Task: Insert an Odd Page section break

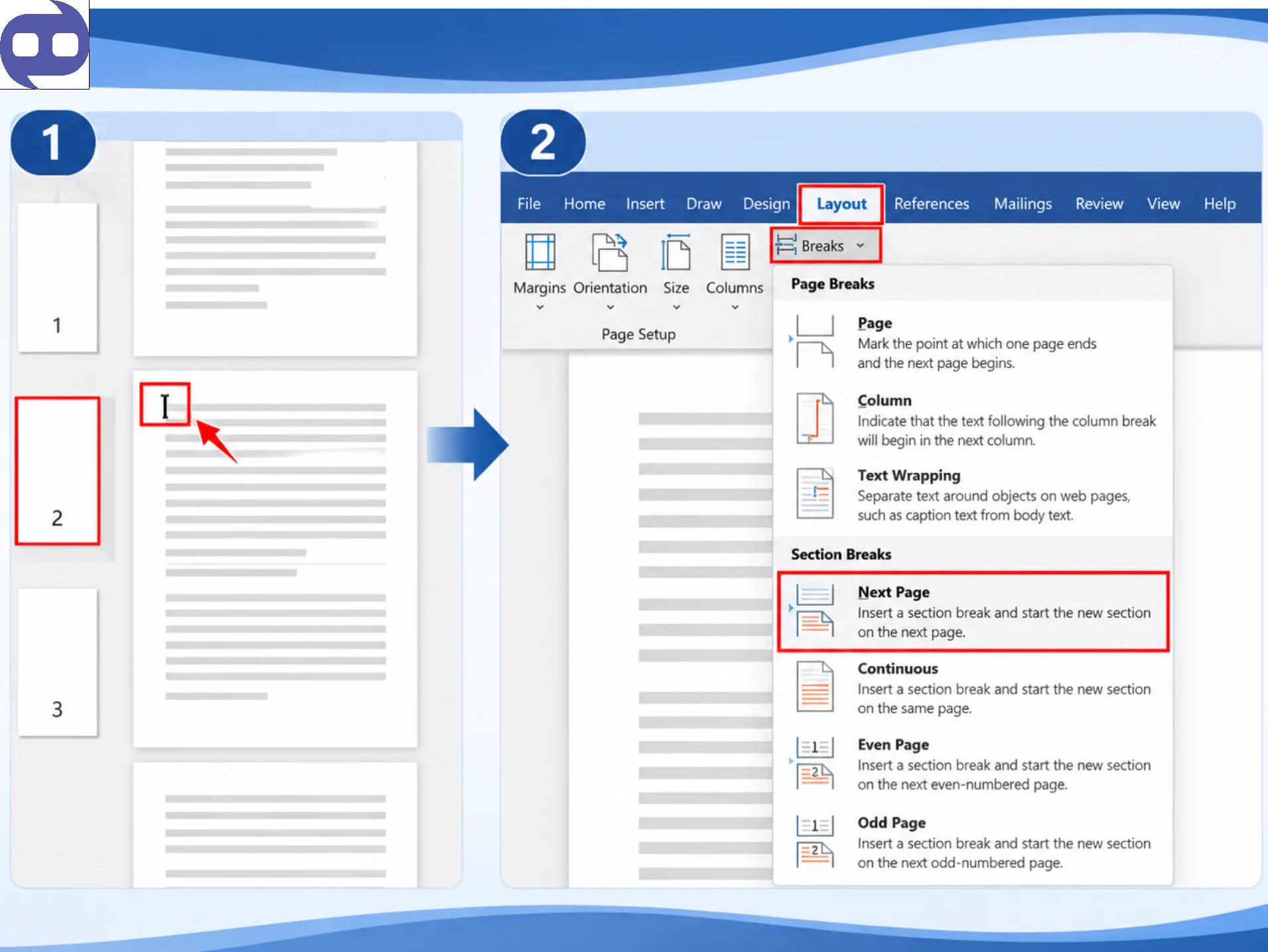Action: 973,842
